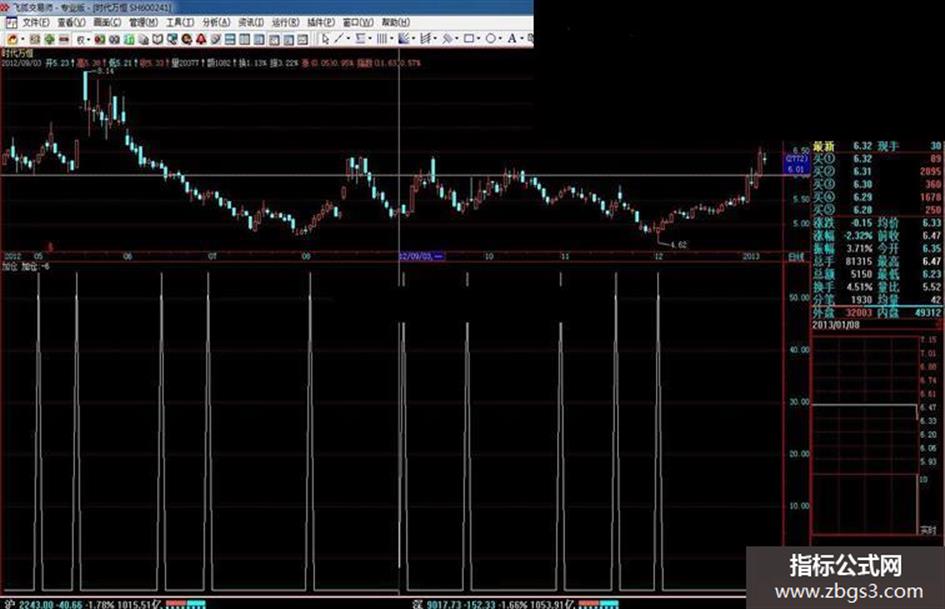Viewport: 945px width, 609px height.
Task: Click the 加仓 indicator label
Action: click(9, 266)
